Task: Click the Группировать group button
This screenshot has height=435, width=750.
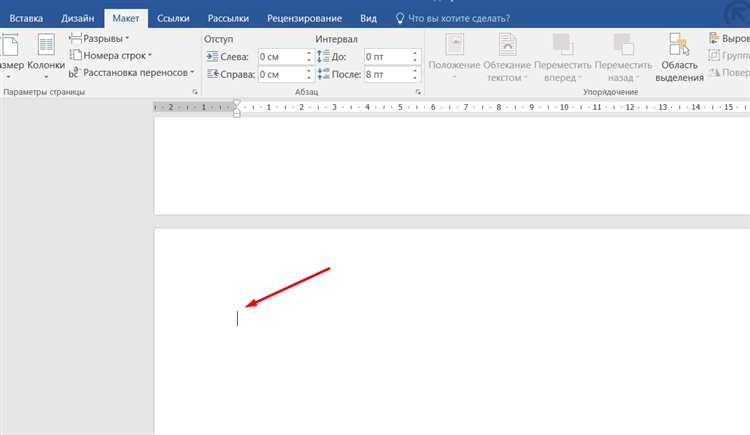Action: [729, 56]
